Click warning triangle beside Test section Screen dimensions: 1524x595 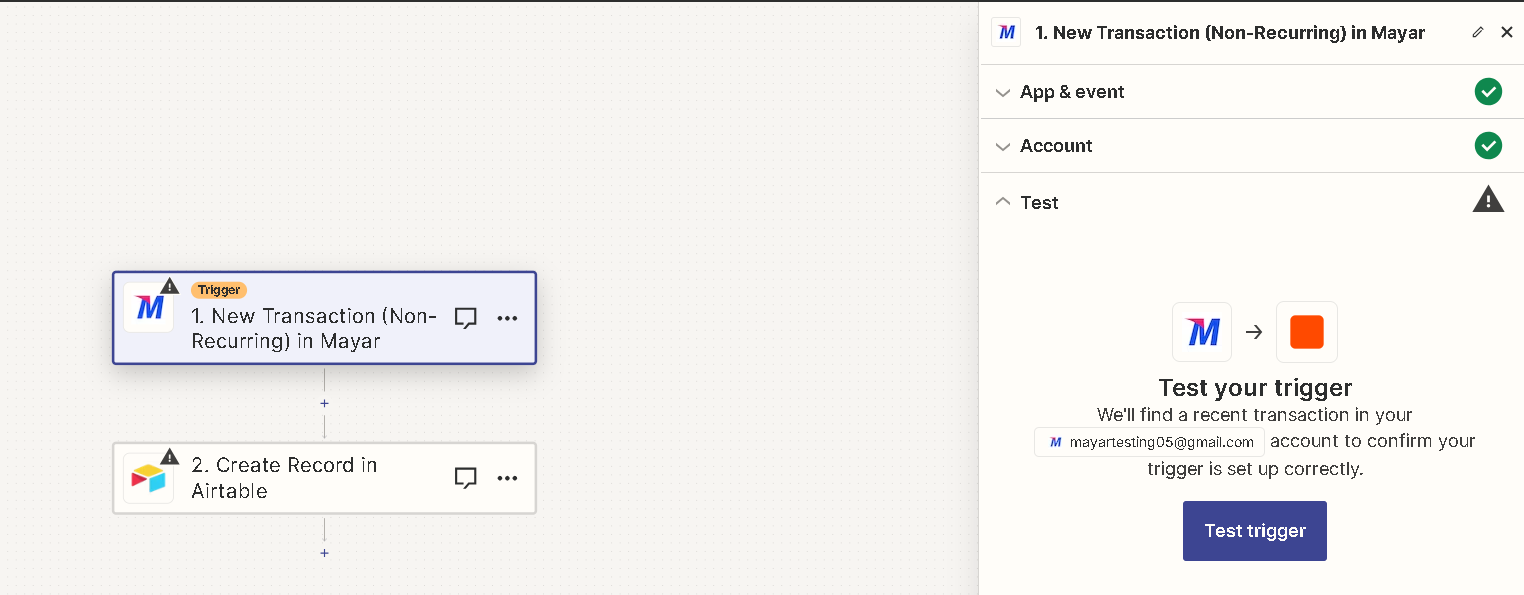(1488, 199)
